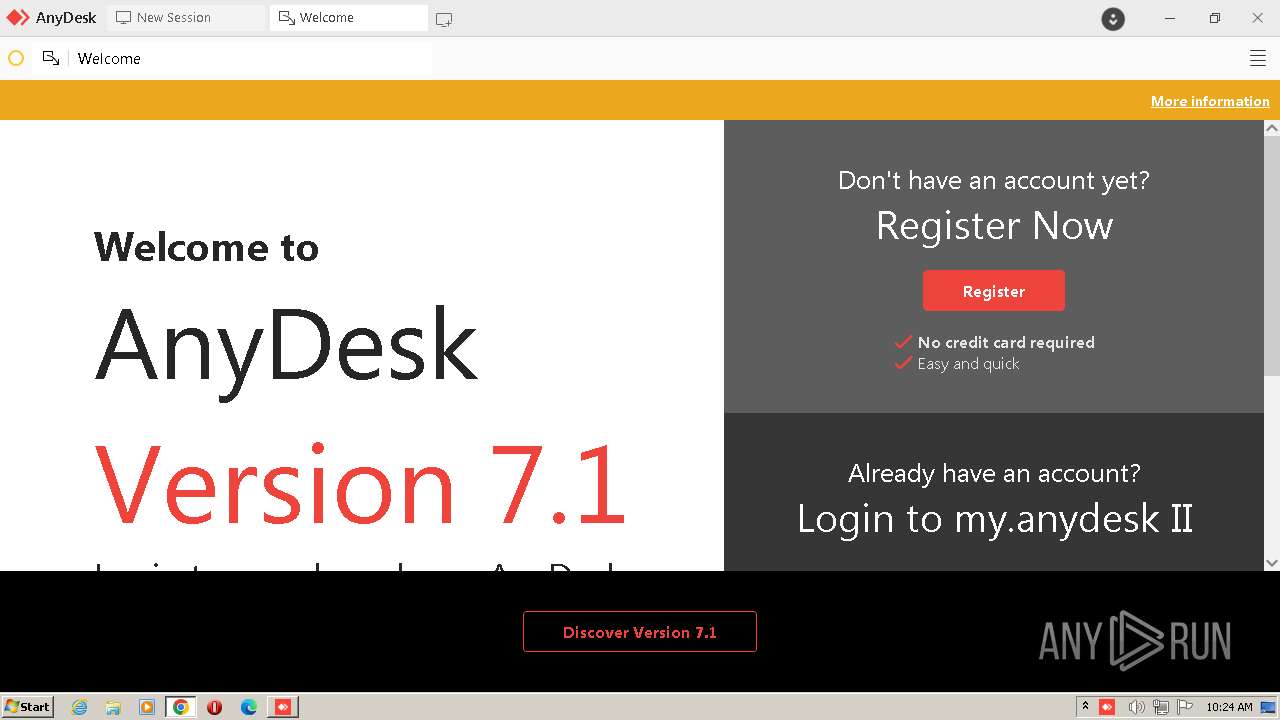
Task: Click vertical scrollbar down arrow
Action: pyautogui.click(x=1272, y=563)
